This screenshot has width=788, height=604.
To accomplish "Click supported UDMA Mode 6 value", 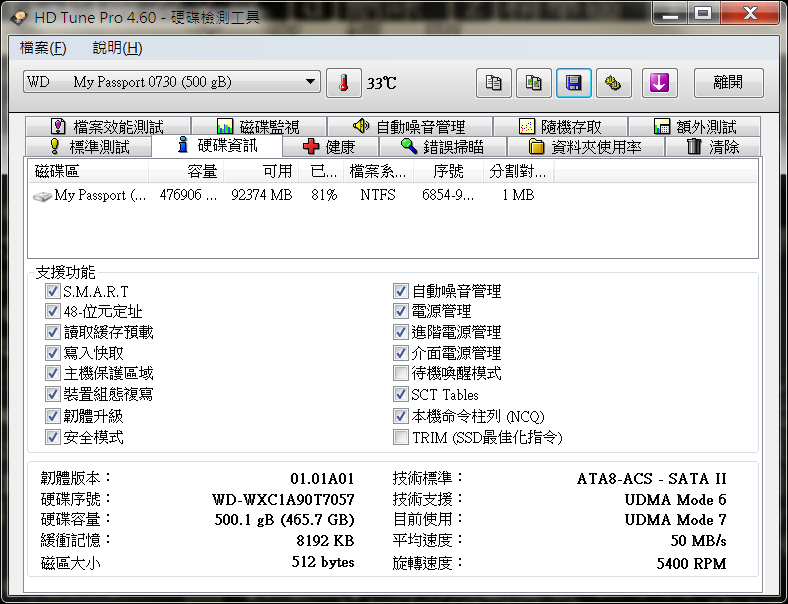I will [675, 499].
